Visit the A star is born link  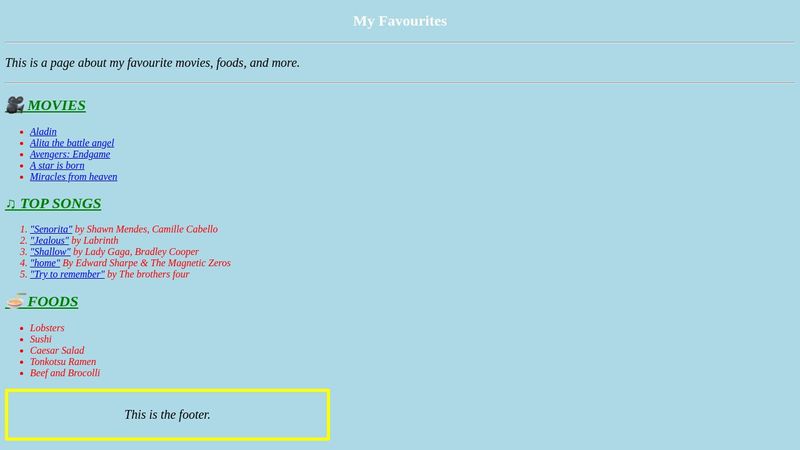(57, 165)
